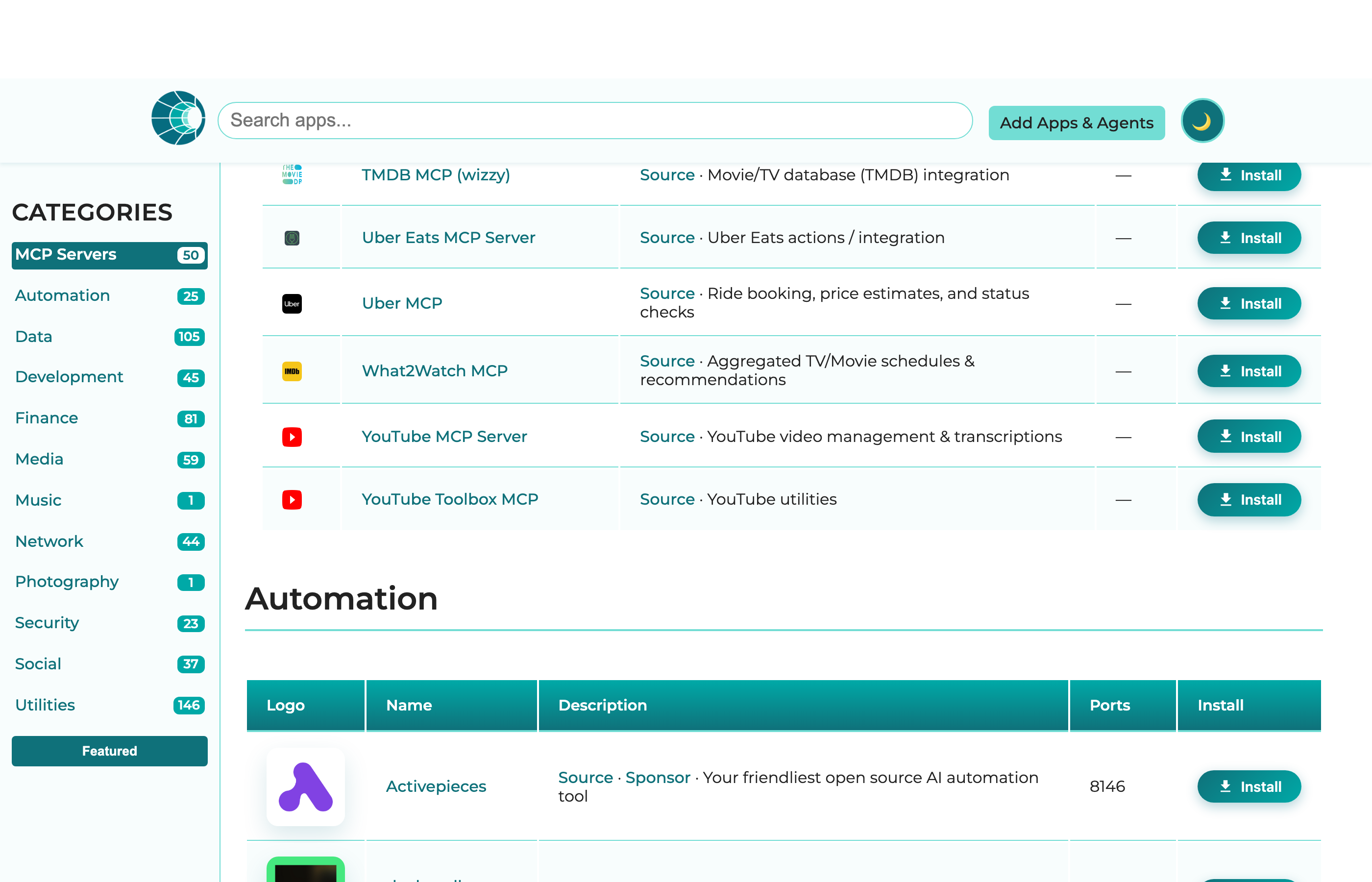
Task: Select Development category
Action: (109, 377)
